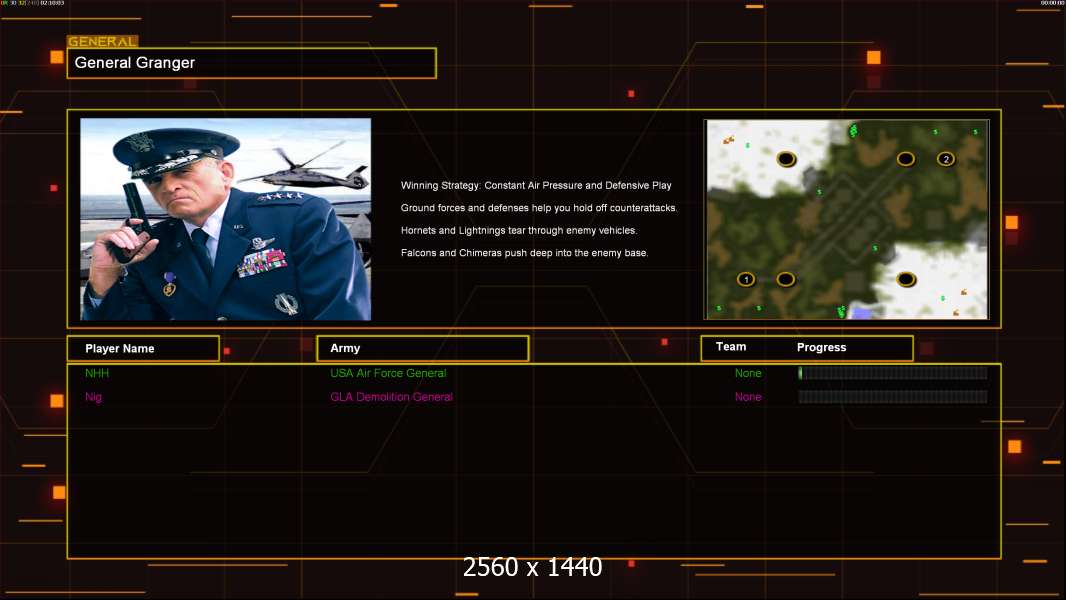Click the Progress column label

tap(821, 347)
